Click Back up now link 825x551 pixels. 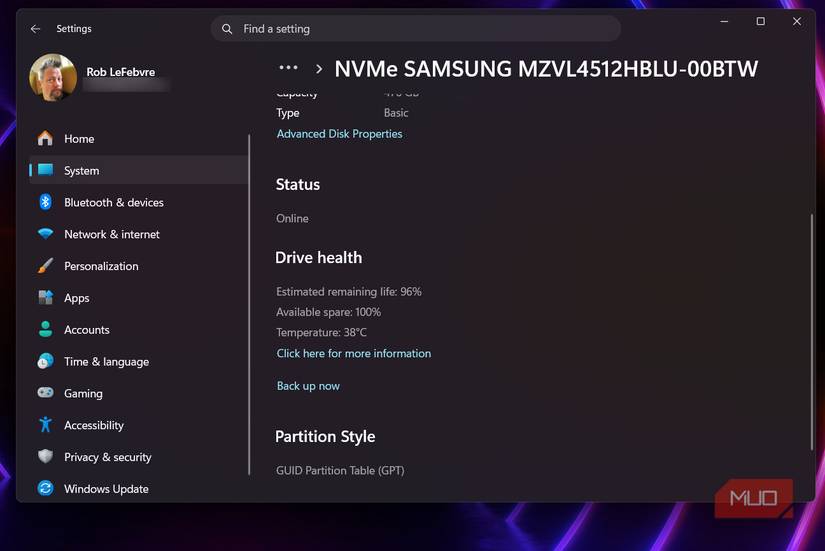tap(308, 386)
